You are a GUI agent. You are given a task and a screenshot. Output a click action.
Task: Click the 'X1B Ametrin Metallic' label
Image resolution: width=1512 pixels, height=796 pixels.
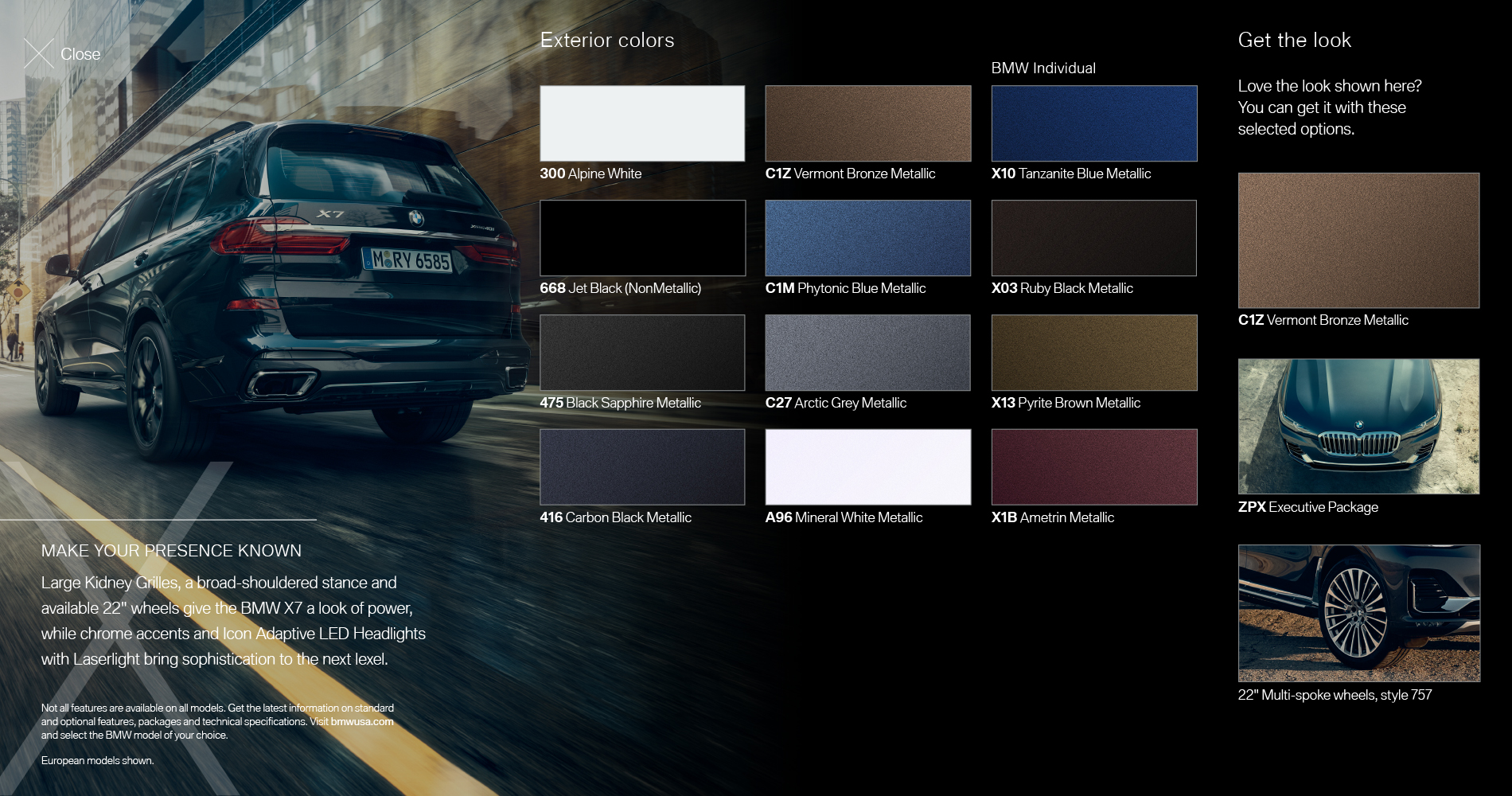(1053, 517)
